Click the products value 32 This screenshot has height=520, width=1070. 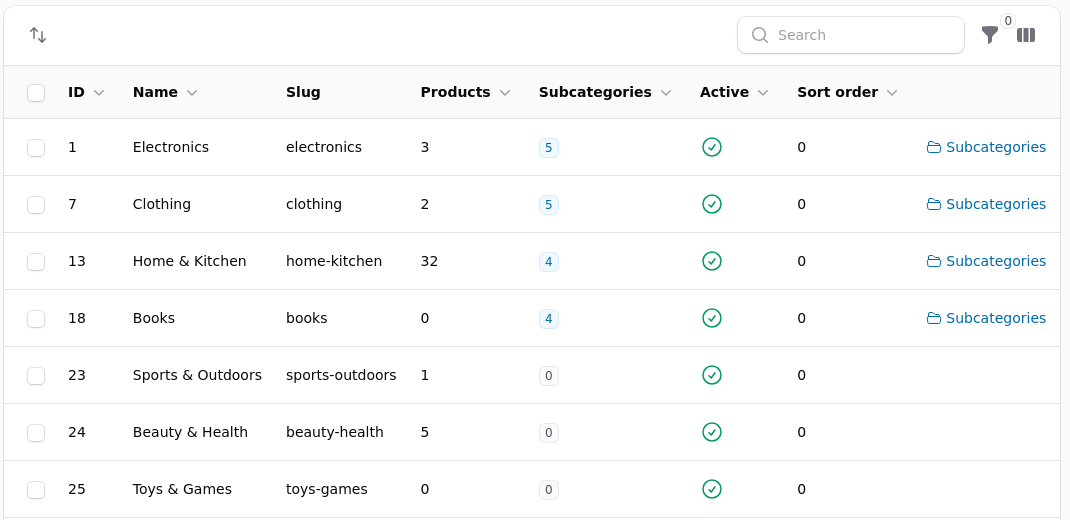429,261
